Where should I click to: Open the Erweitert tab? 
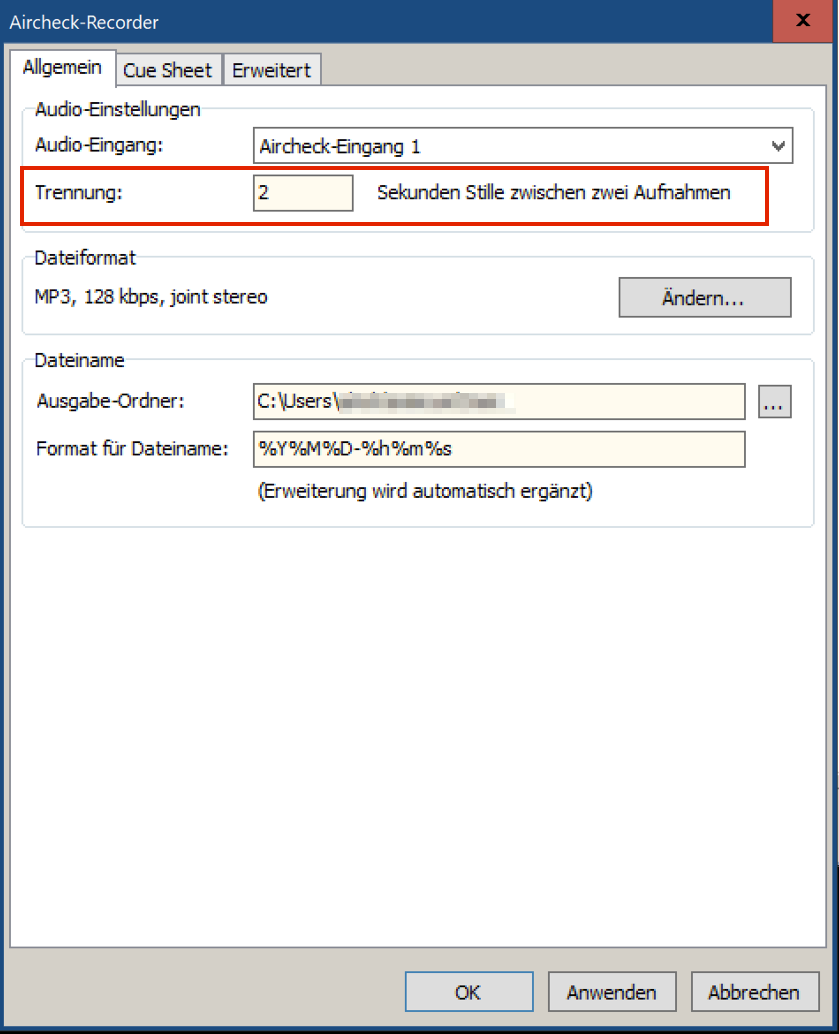[x=271, y=70]
